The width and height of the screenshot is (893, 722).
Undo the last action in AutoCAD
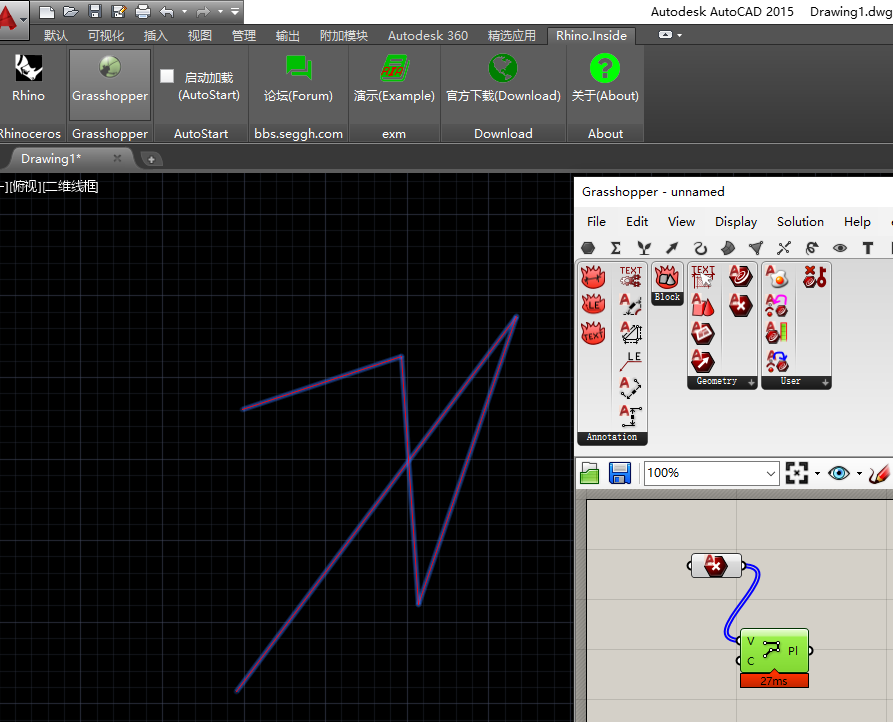point(167,11)
